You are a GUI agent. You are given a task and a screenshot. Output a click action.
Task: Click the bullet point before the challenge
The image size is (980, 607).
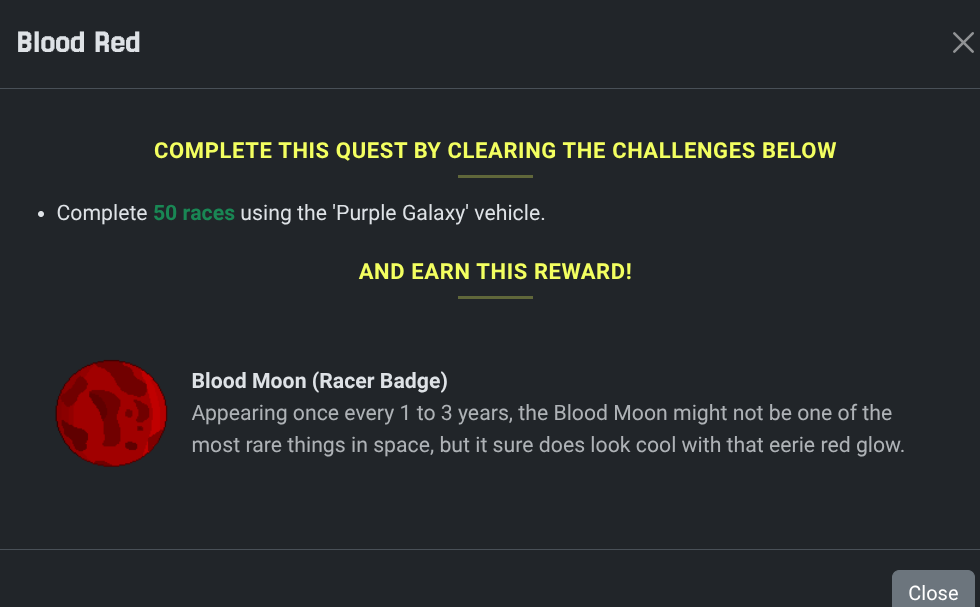coord(39,214)
